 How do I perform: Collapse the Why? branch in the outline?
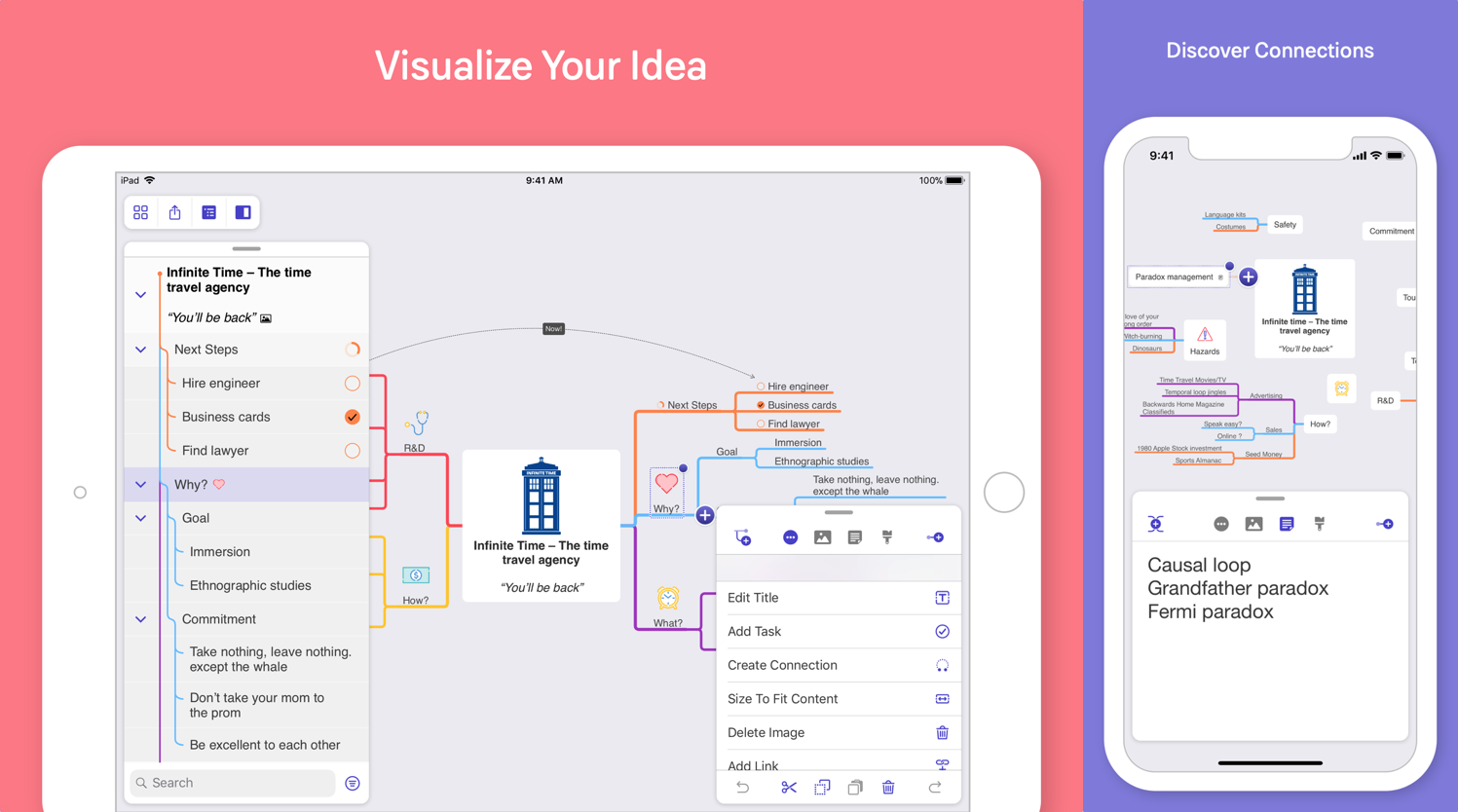[x=140, y=484]
